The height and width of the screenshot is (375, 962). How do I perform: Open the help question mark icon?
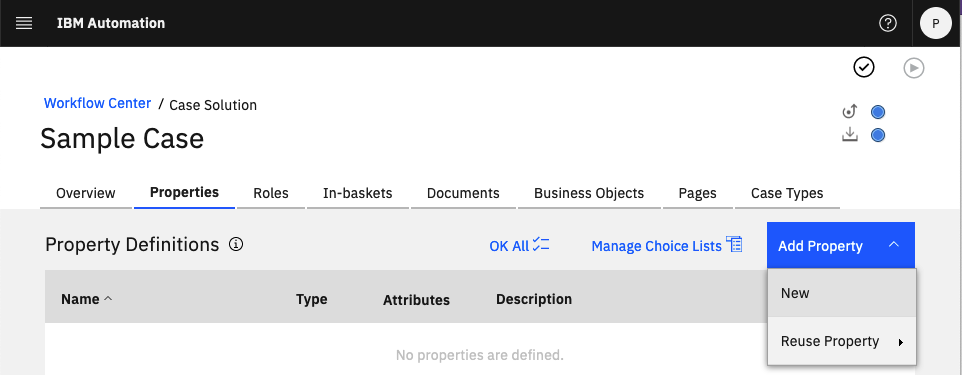pyautogui.click(x=888, y=23)
